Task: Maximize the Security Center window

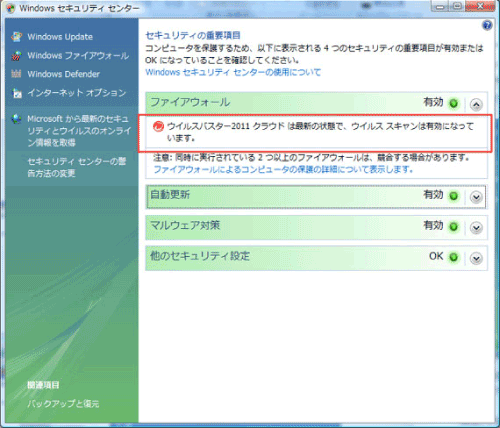Action: click(x=457, y=6)
